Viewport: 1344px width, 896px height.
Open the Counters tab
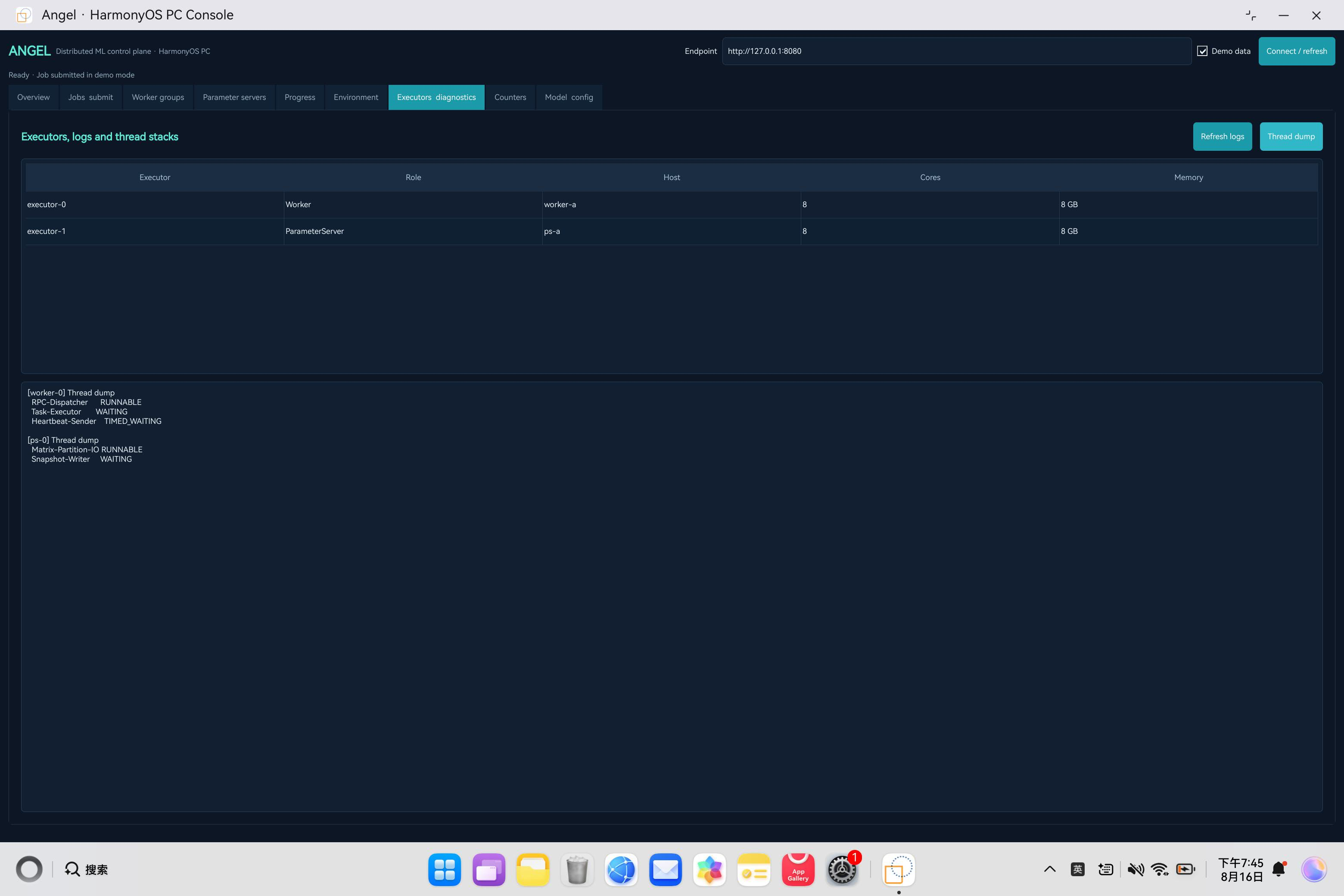[510, 97]
